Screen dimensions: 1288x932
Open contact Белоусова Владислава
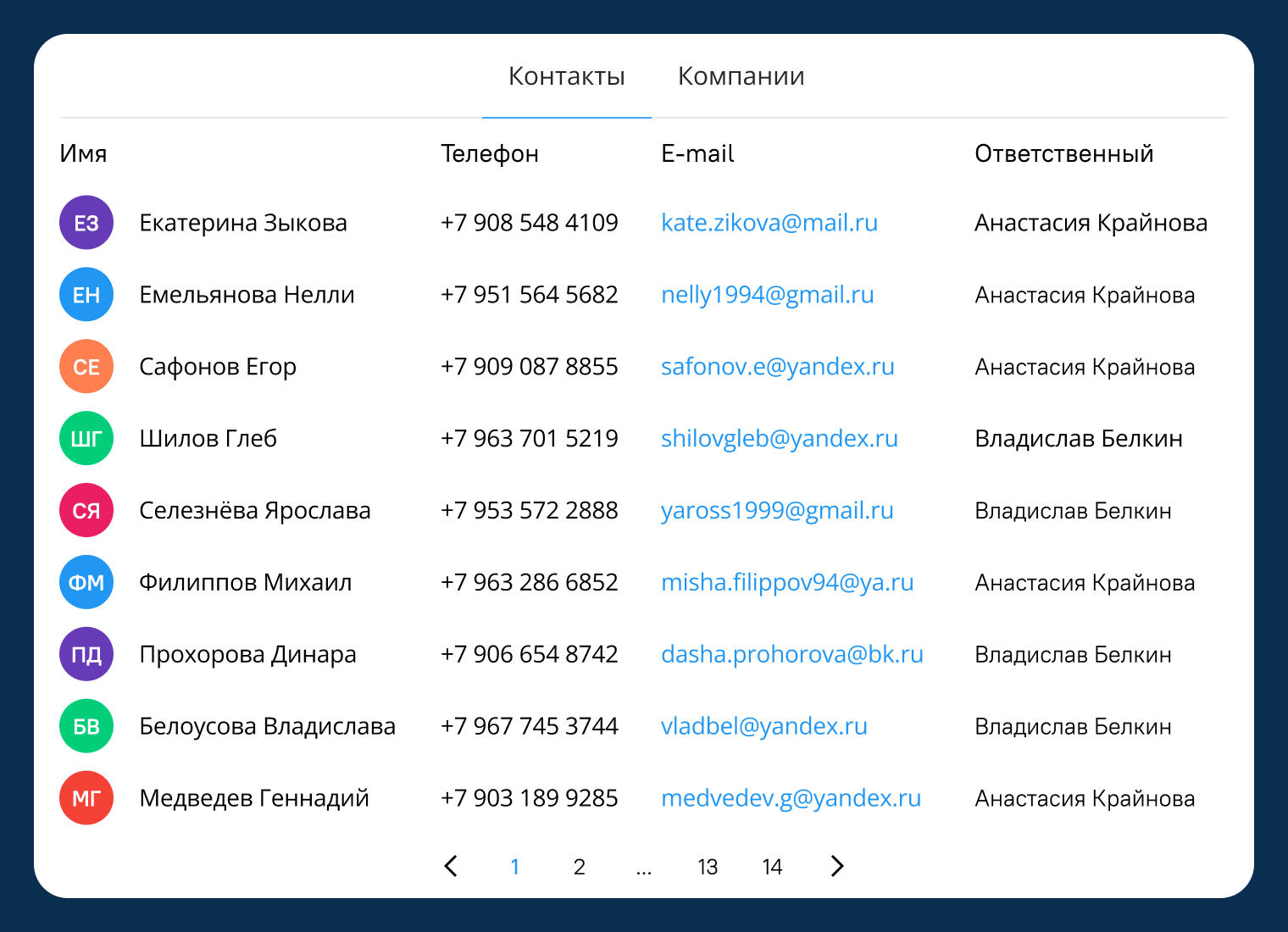267,727
